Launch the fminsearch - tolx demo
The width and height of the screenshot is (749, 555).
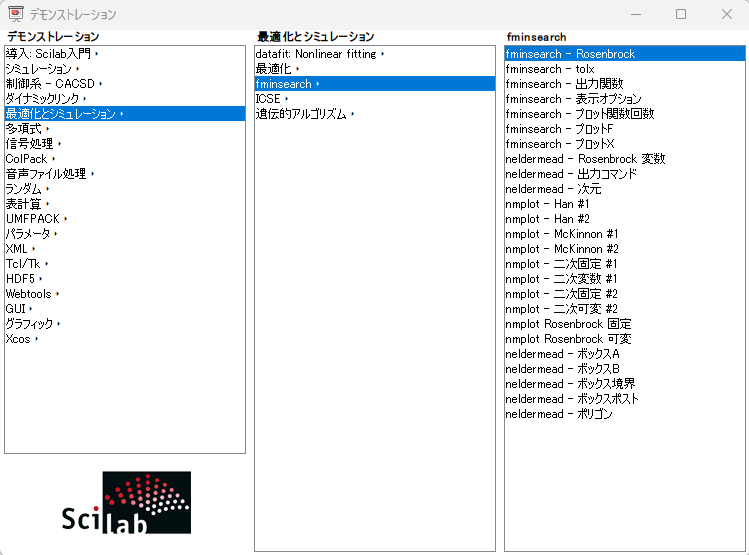pyautogui.click(x=550, y=69)
